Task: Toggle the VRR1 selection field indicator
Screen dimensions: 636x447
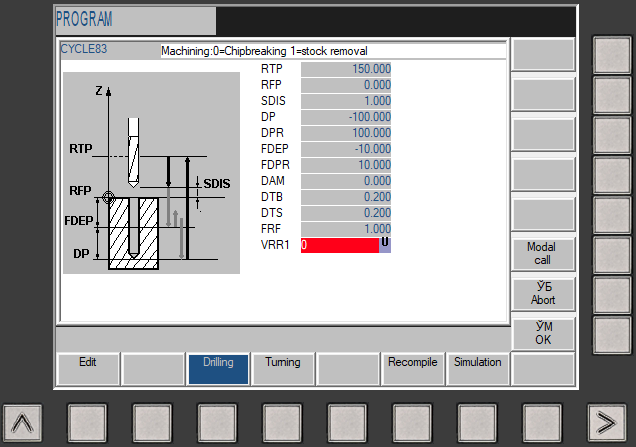Action: point(385,245)
